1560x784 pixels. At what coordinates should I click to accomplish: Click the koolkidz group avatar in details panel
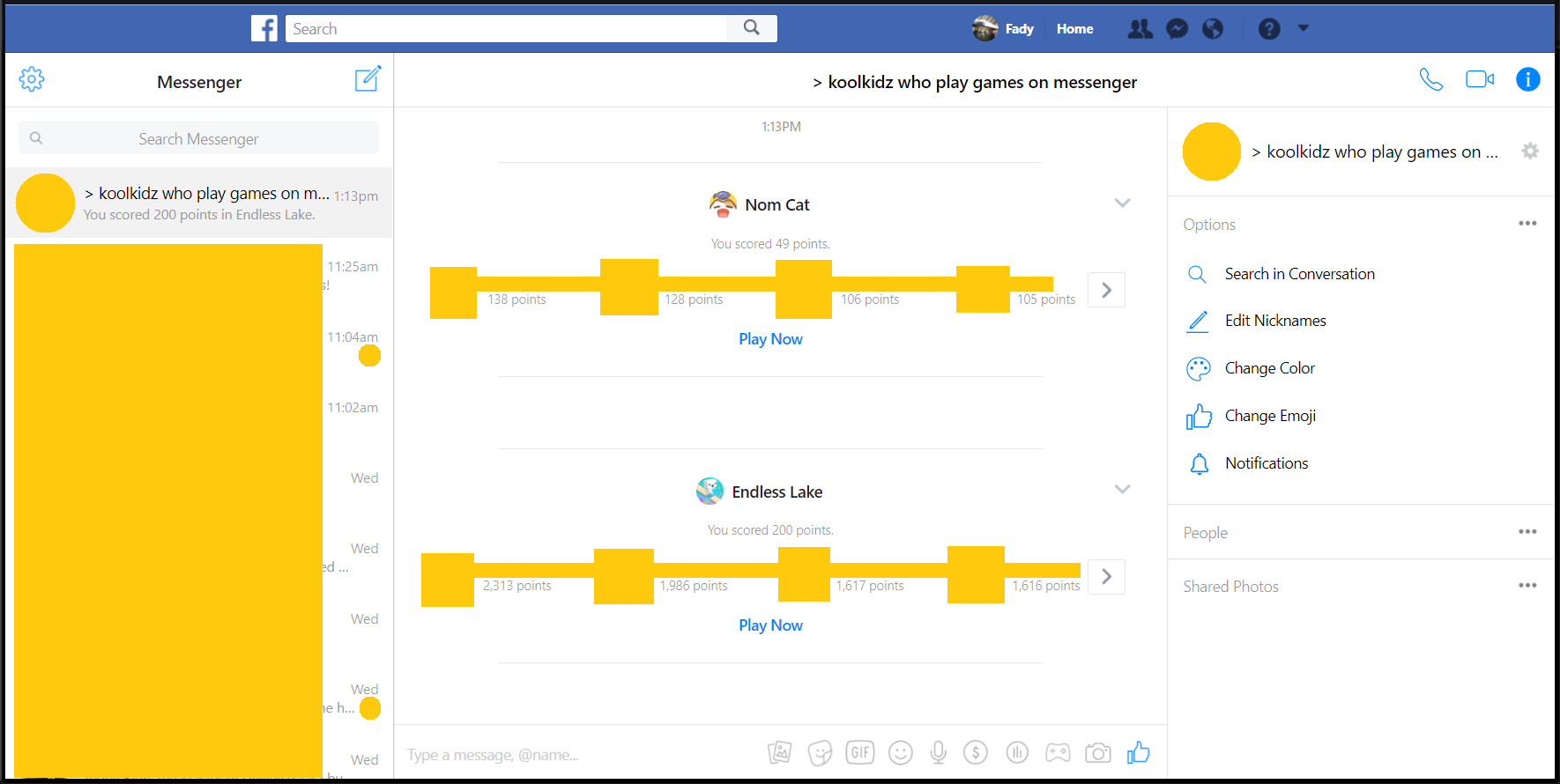[x=1212, y=152]
